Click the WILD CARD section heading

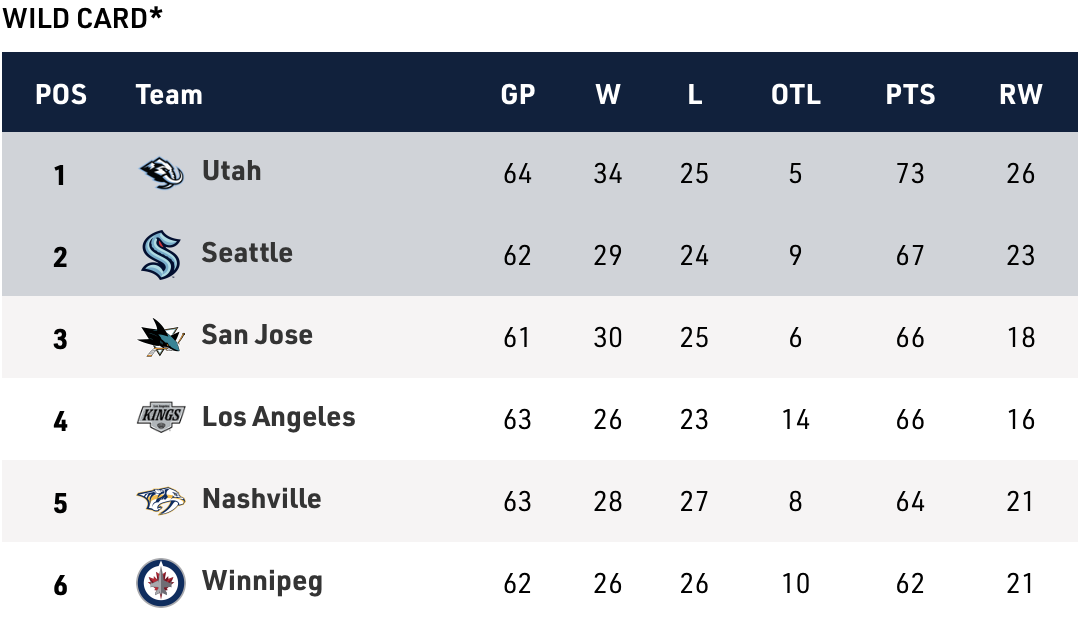tap(82, 18)
